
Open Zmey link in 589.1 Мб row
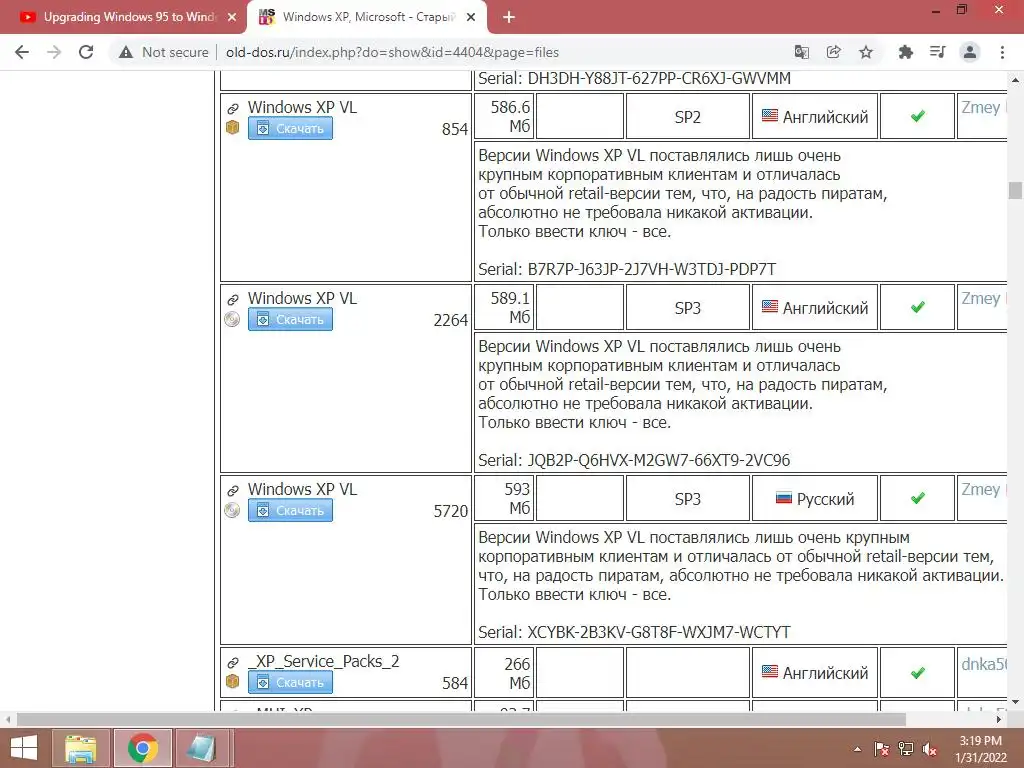(x=982, y=298)
